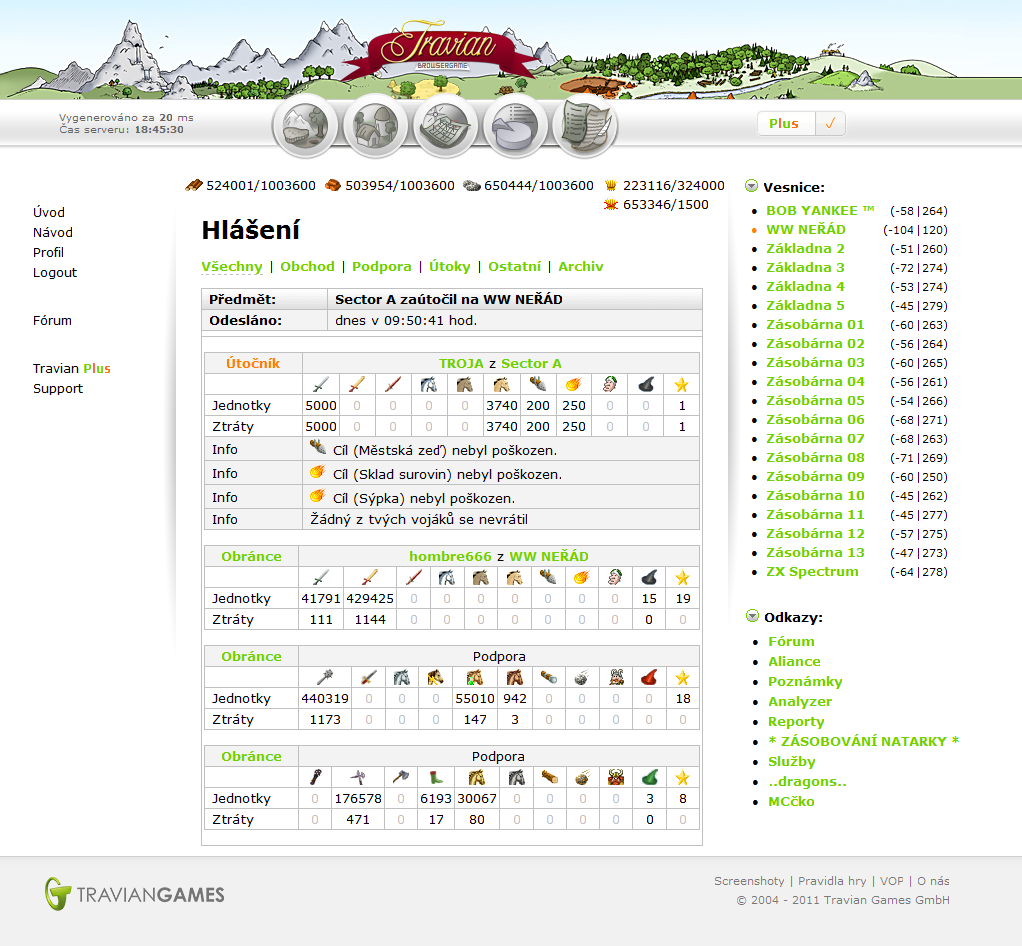Click the Plus button

click(784, 124)
